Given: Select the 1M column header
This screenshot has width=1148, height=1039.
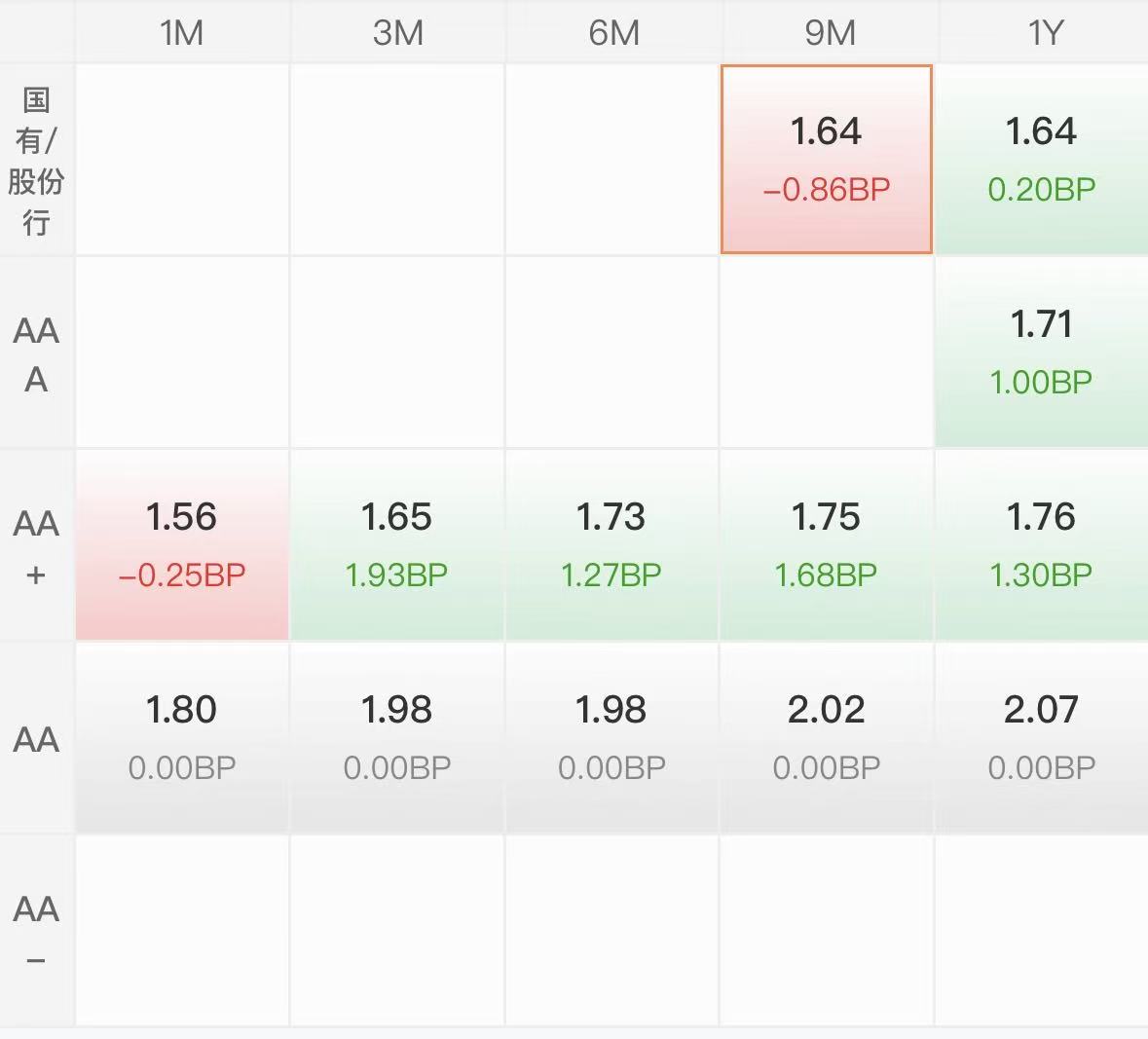Looking at the screenshot, I should point(182,33).
